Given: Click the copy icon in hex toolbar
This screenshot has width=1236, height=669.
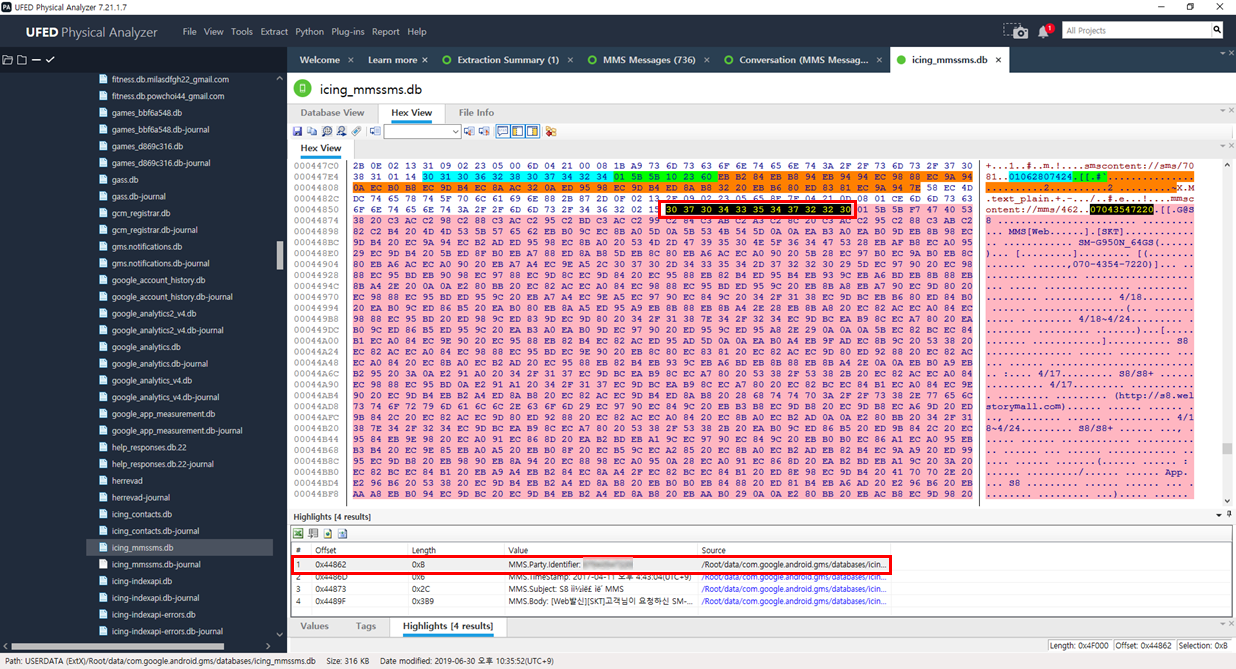Looking at the screenshot, I should [x=312, y=131].
